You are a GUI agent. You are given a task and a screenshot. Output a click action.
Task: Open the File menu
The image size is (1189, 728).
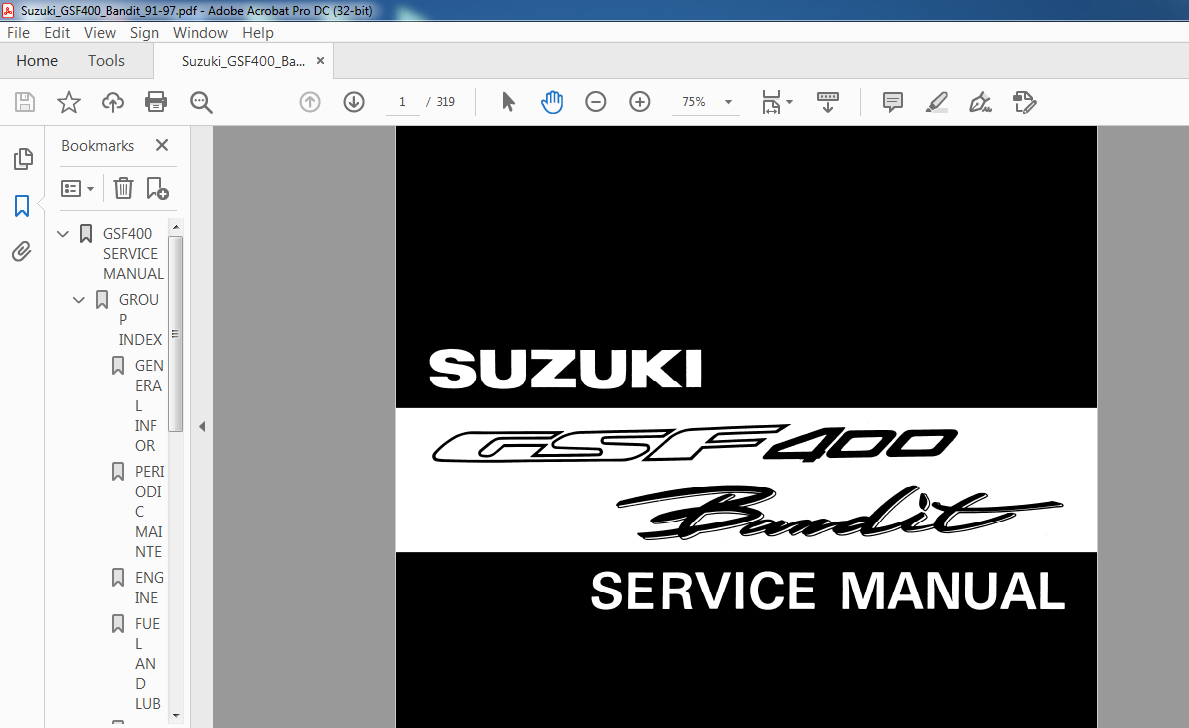click(18, 33)
